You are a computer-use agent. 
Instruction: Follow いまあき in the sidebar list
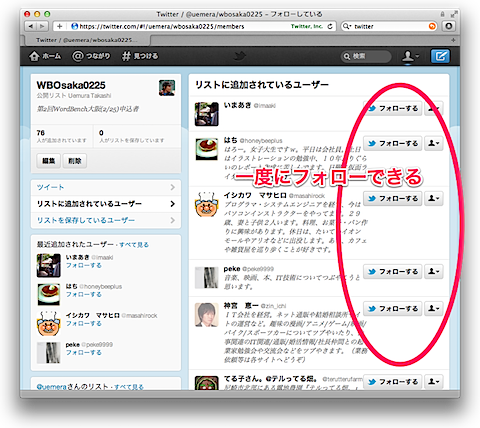(84, 265)
